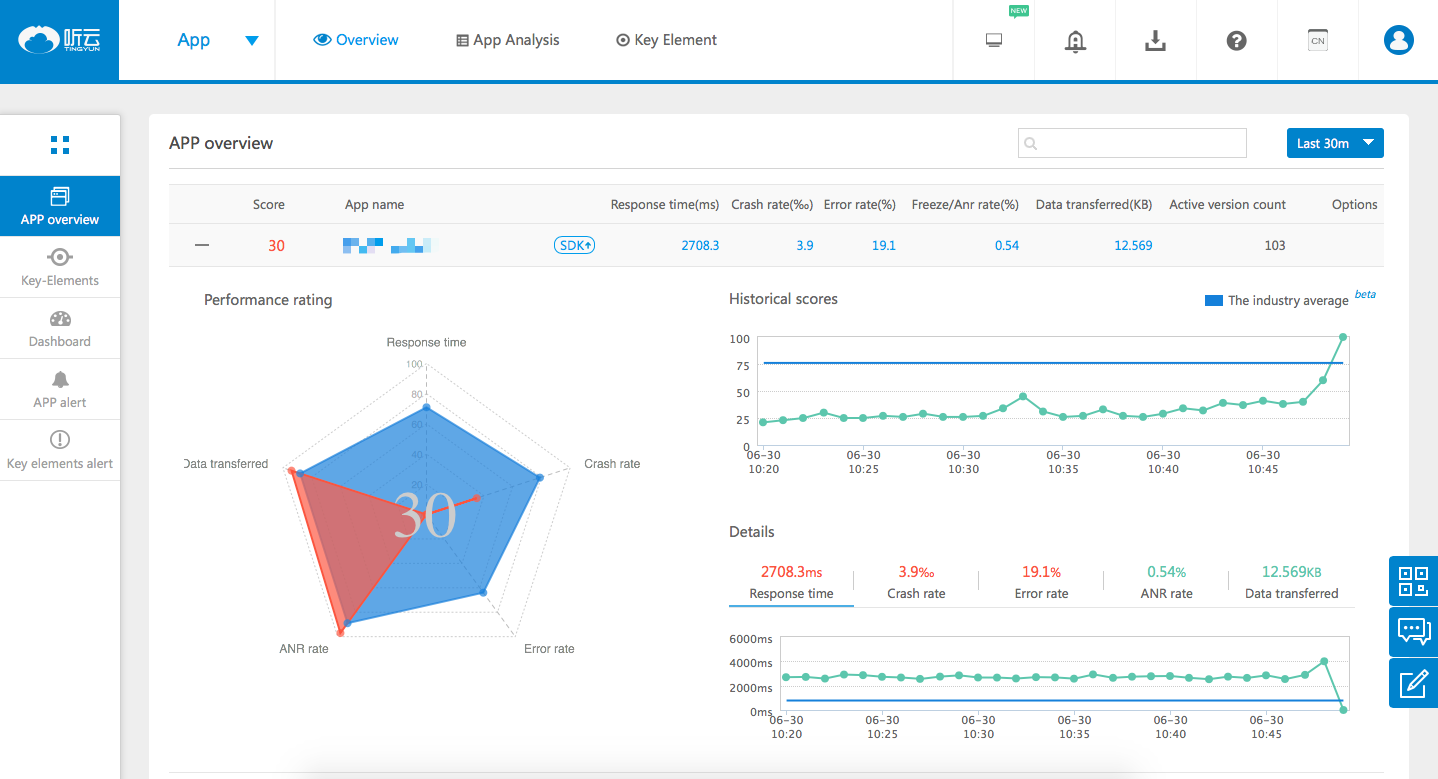Click the grid menu icon in sidebar
1438x779 pixels.
[x=60, y=145]
